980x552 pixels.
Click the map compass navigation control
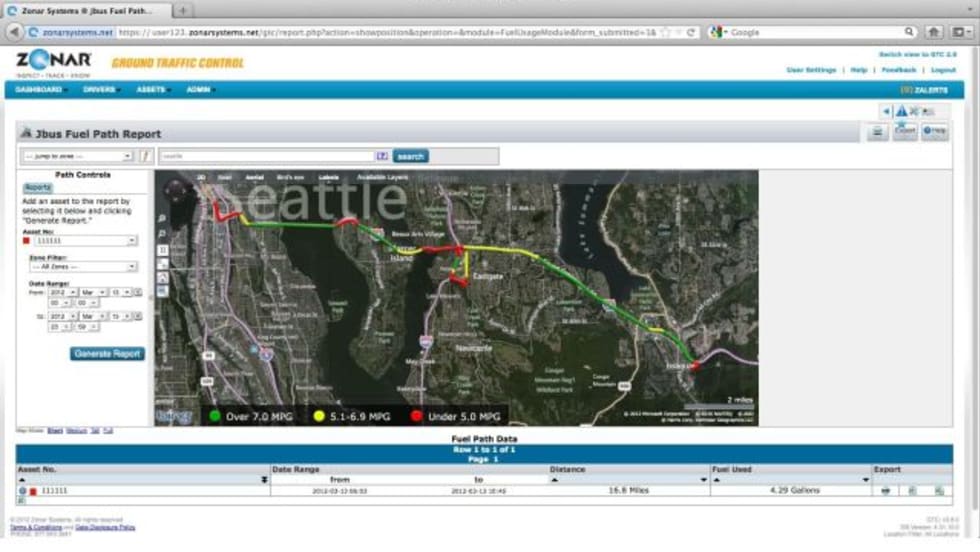(x=176, y=191)
